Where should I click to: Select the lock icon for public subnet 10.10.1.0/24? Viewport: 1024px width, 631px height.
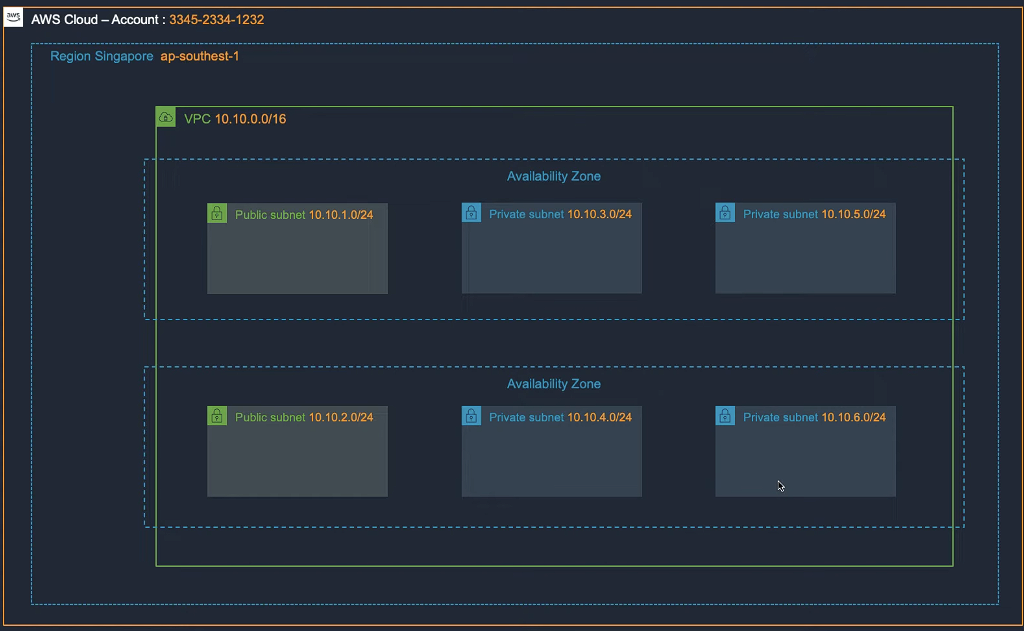click(217, 214)
